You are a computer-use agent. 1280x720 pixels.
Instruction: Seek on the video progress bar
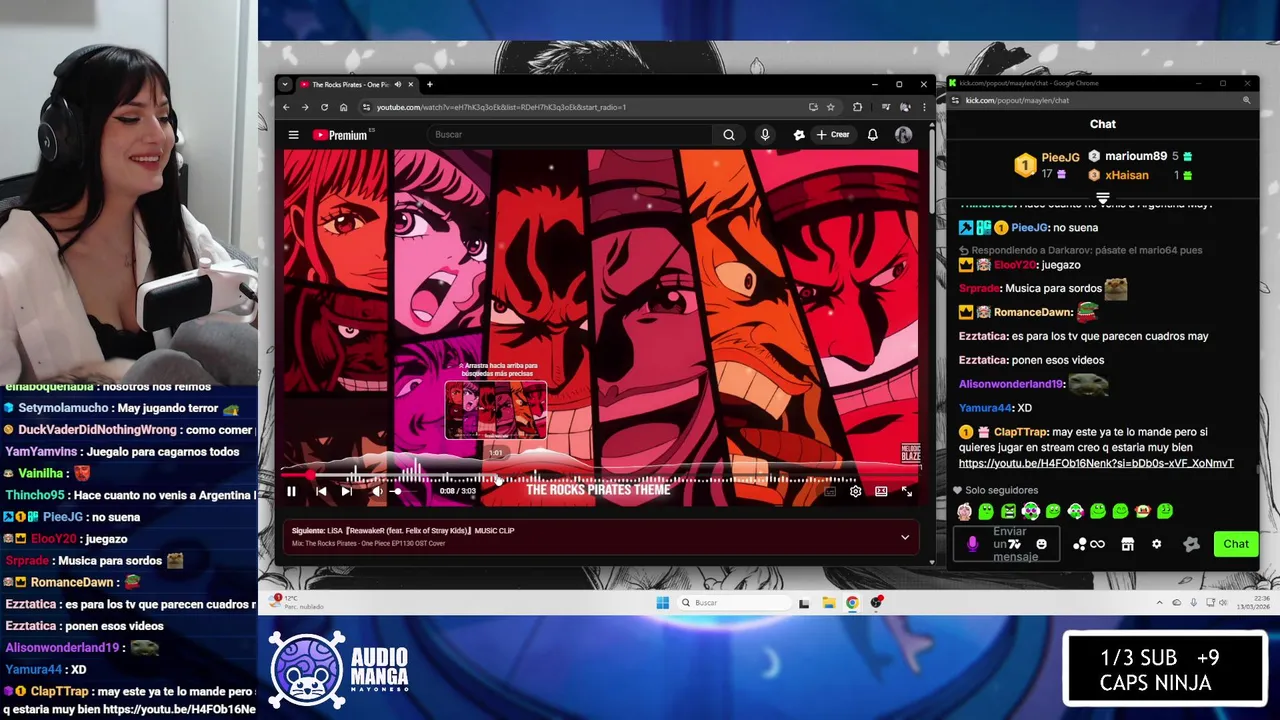tap(600, 474)
